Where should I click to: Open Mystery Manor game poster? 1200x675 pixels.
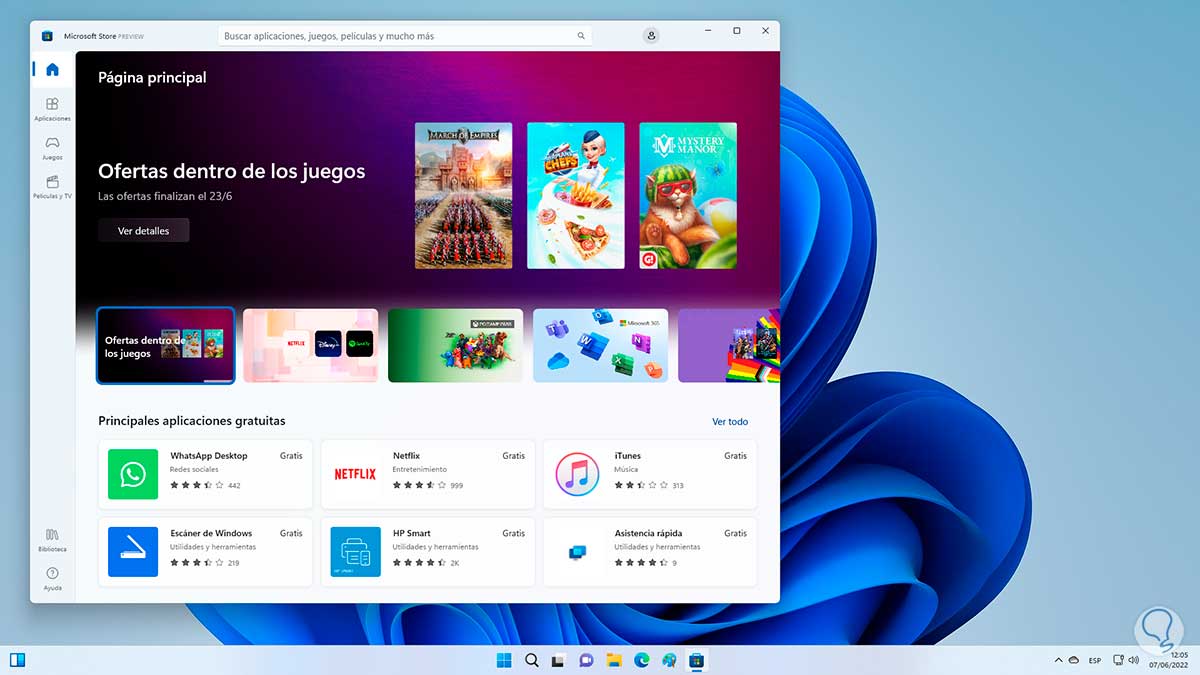(x=688, y=195)
